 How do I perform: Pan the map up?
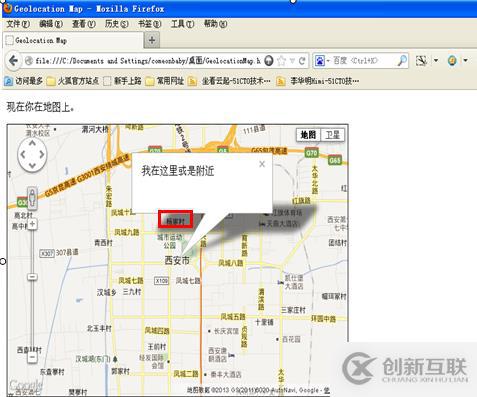(x=32, y=144)
